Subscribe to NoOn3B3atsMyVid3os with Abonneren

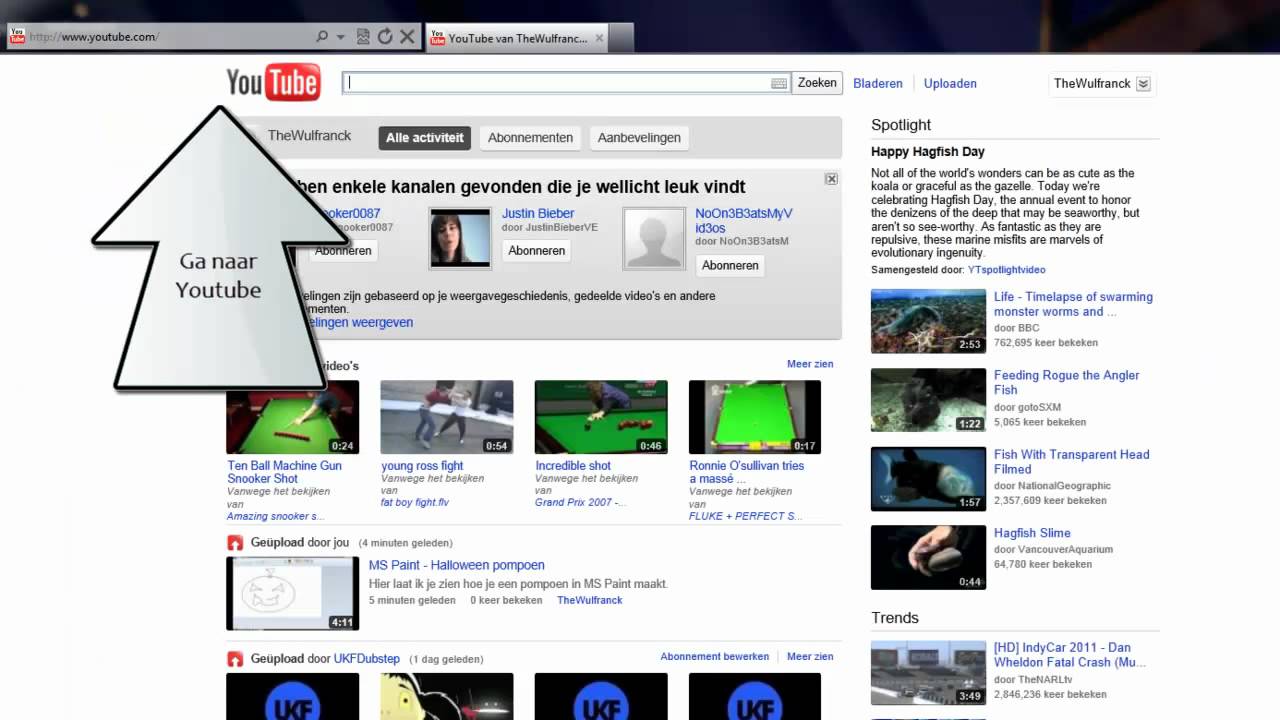(x=730, y=266)
